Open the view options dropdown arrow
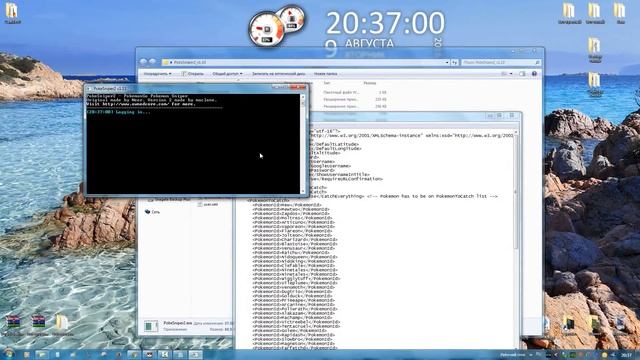This screenshot has width=640, height=360. pos(511,74)
